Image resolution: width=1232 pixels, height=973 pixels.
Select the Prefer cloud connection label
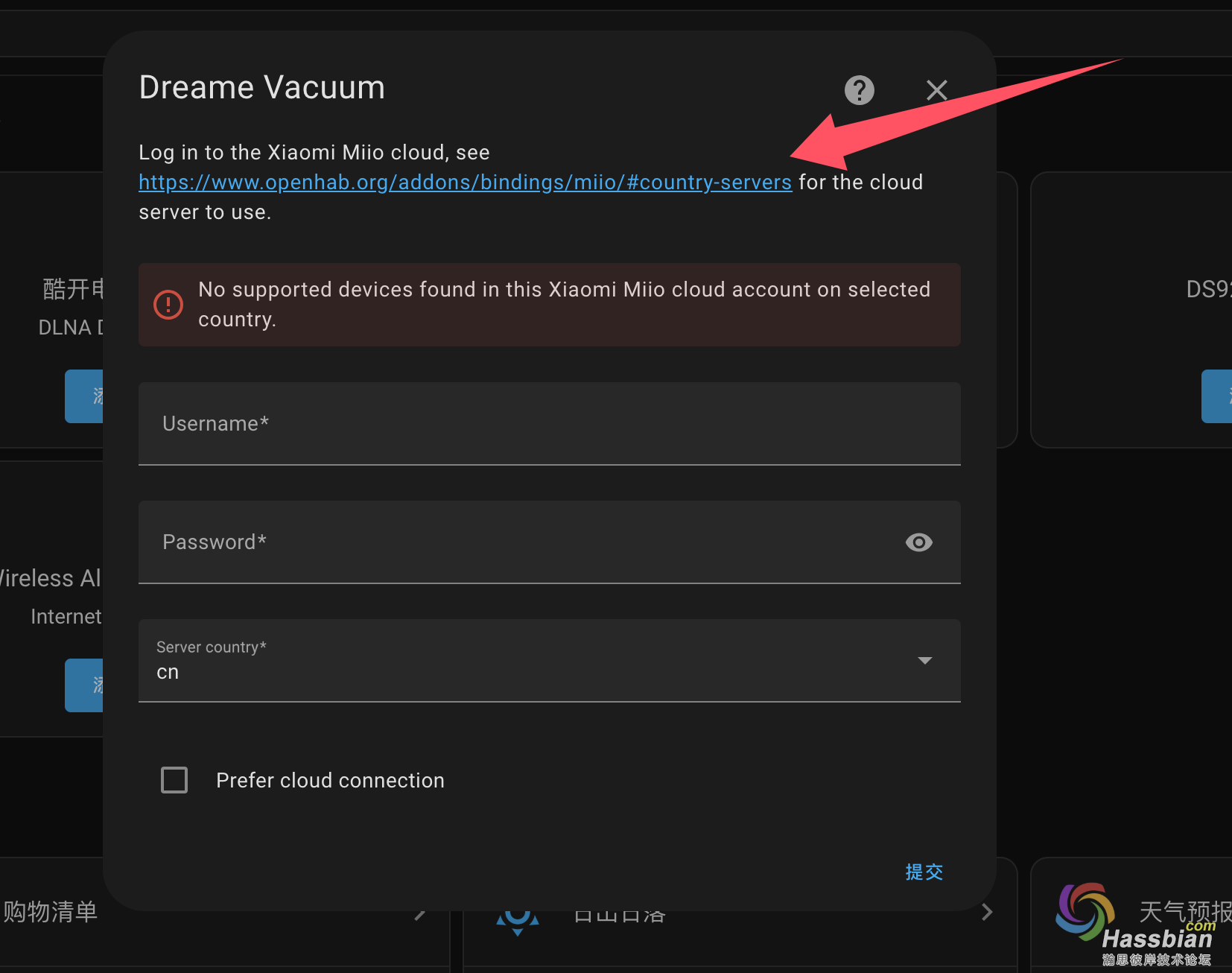pos(330,780)
